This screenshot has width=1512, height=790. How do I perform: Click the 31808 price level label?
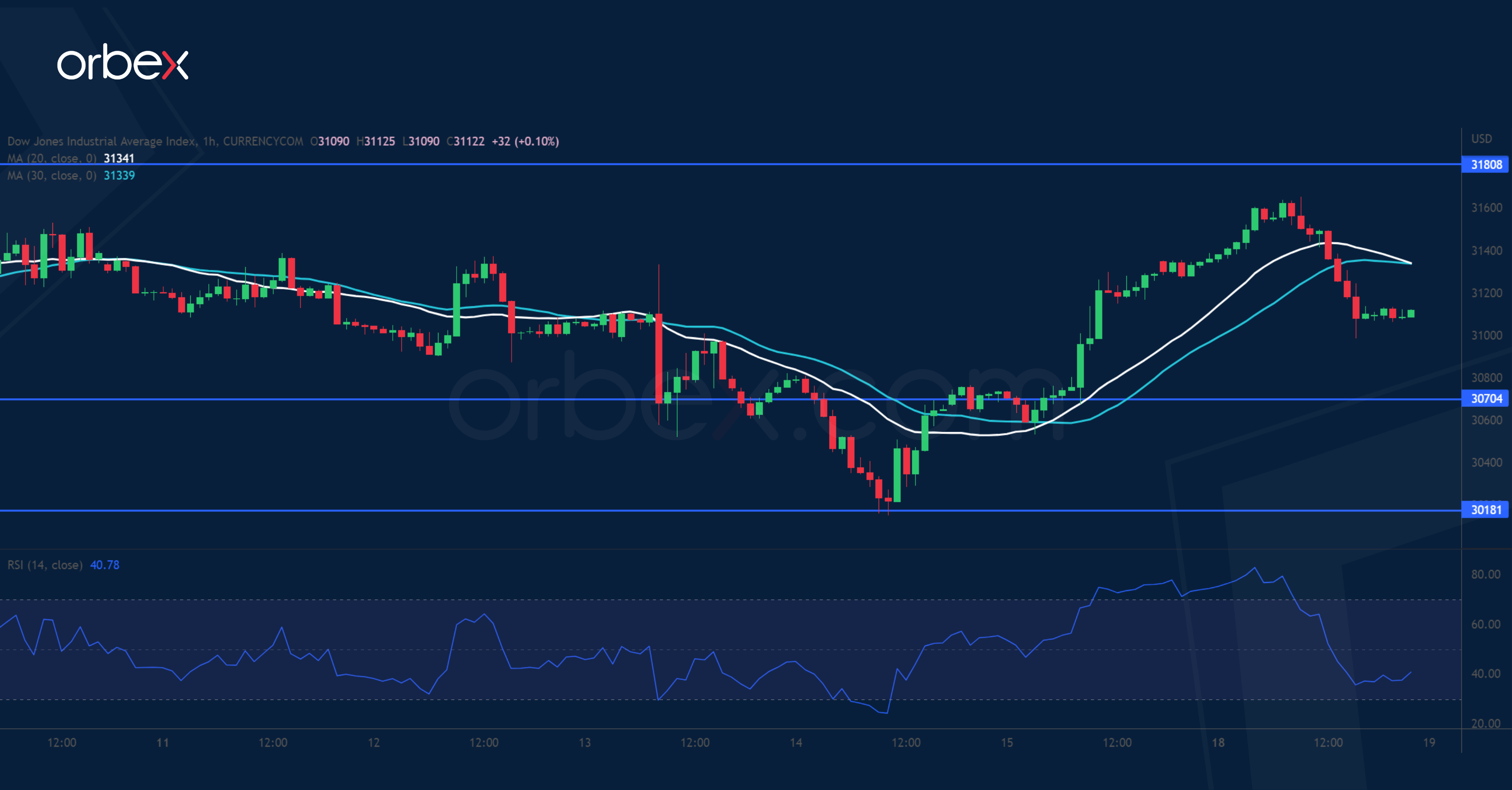coord(1486,164)
